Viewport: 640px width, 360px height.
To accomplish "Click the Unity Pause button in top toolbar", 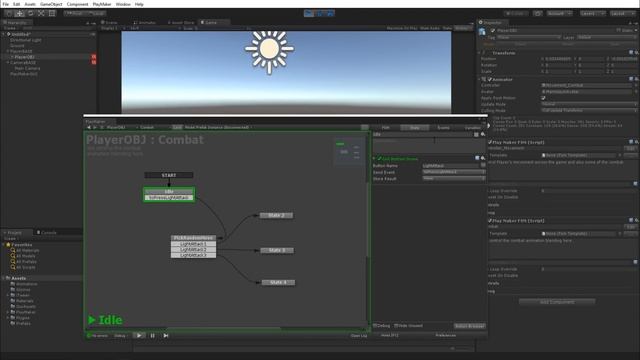I will (x=320, y=13).
